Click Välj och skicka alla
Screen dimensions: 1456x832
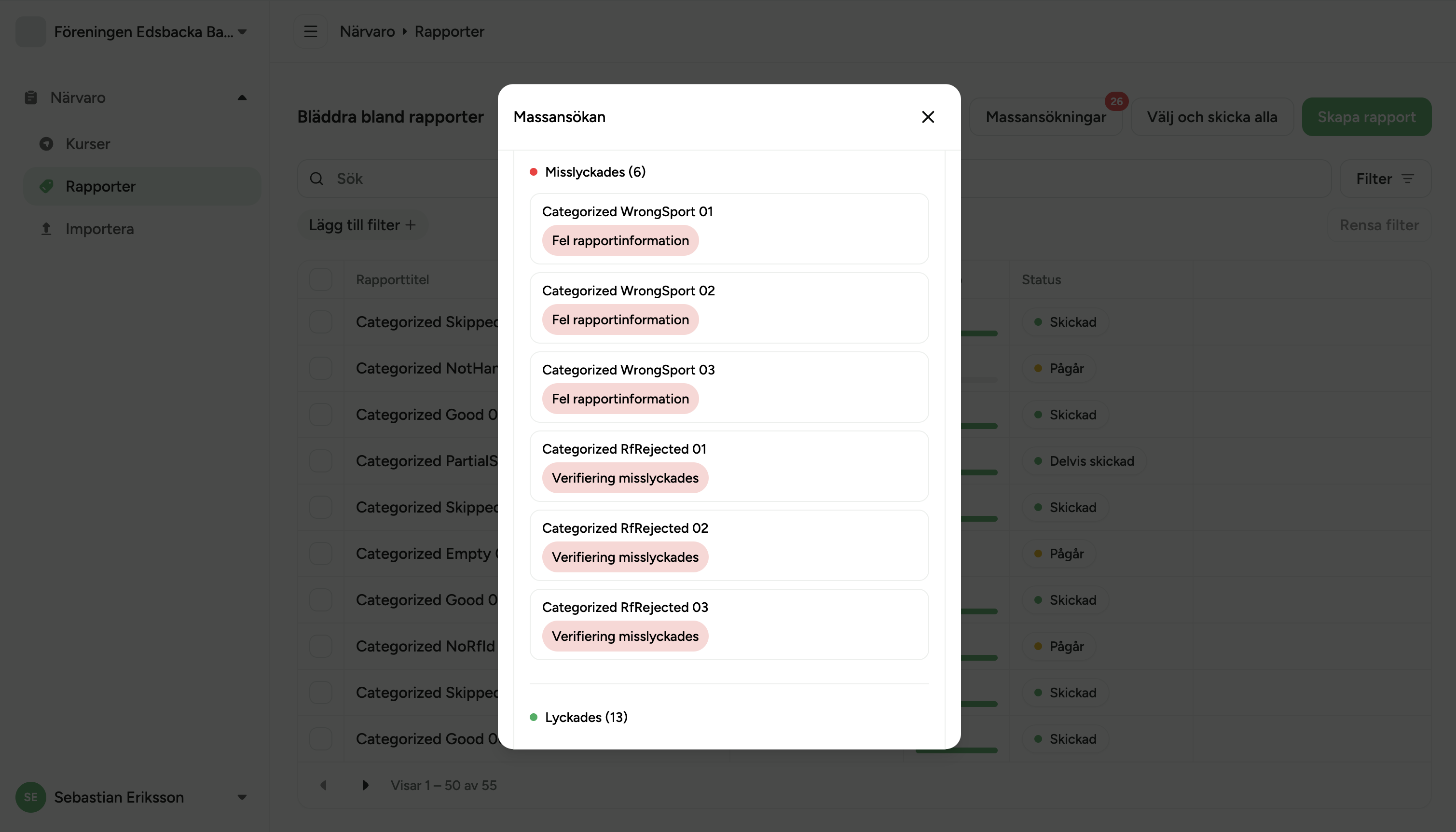pos(1212,117)
